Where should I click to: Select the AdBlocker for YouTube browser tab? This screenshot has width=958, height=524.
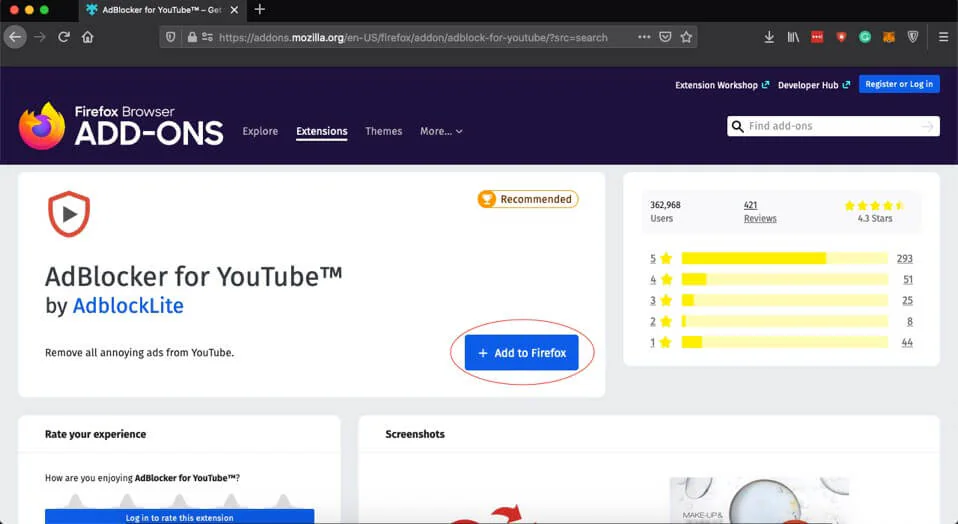[162, 10]
